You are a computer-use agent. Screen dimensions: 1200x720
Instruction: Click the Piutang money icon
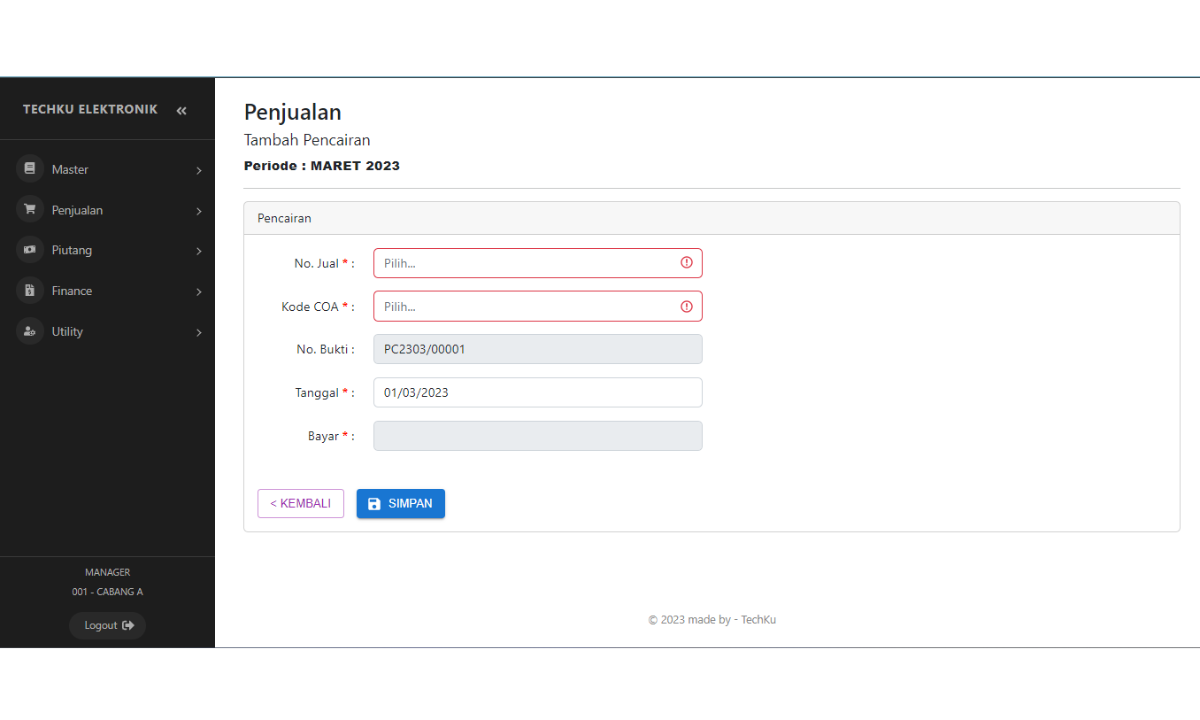point(30,250)
